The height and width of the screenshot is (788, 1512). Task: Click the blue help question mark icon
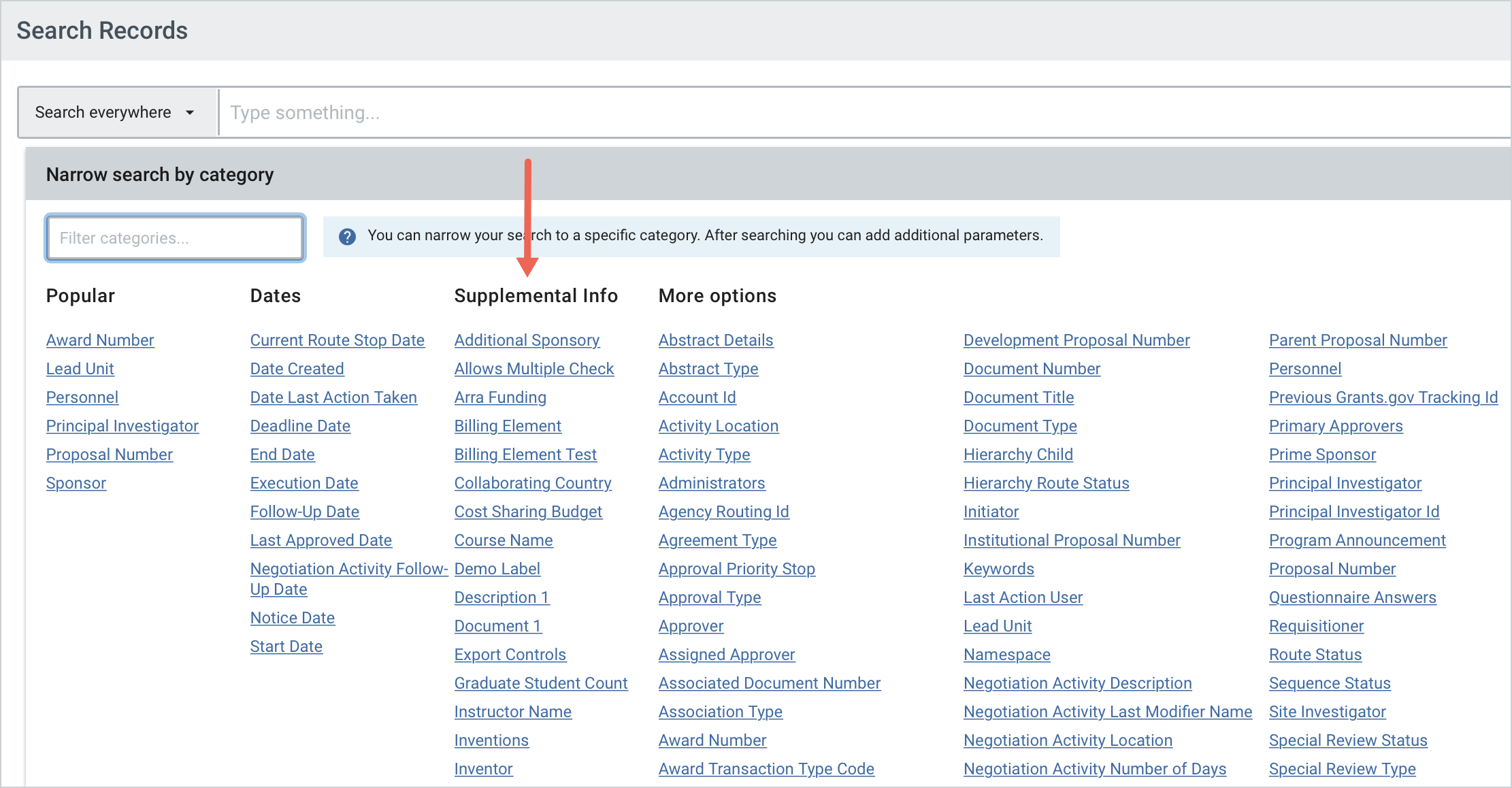(347, 236)
